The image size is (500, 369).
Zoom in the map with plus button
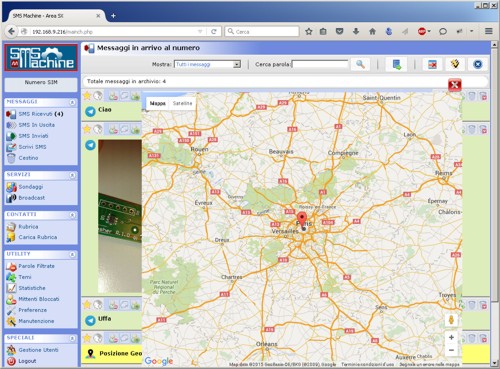pos(451,337)
